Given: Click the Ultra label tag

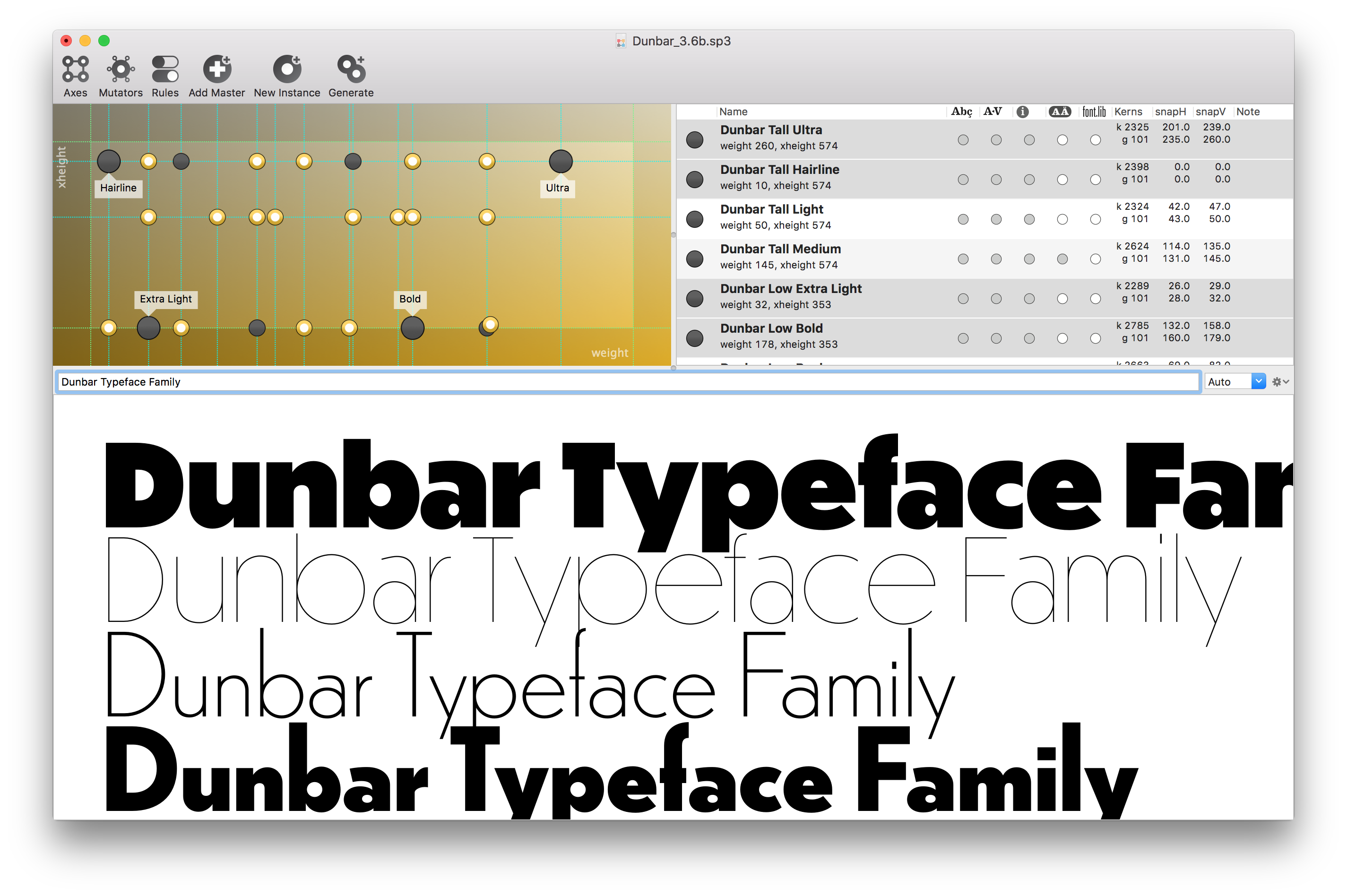Looking at the screenshot, I should [557, 188].
